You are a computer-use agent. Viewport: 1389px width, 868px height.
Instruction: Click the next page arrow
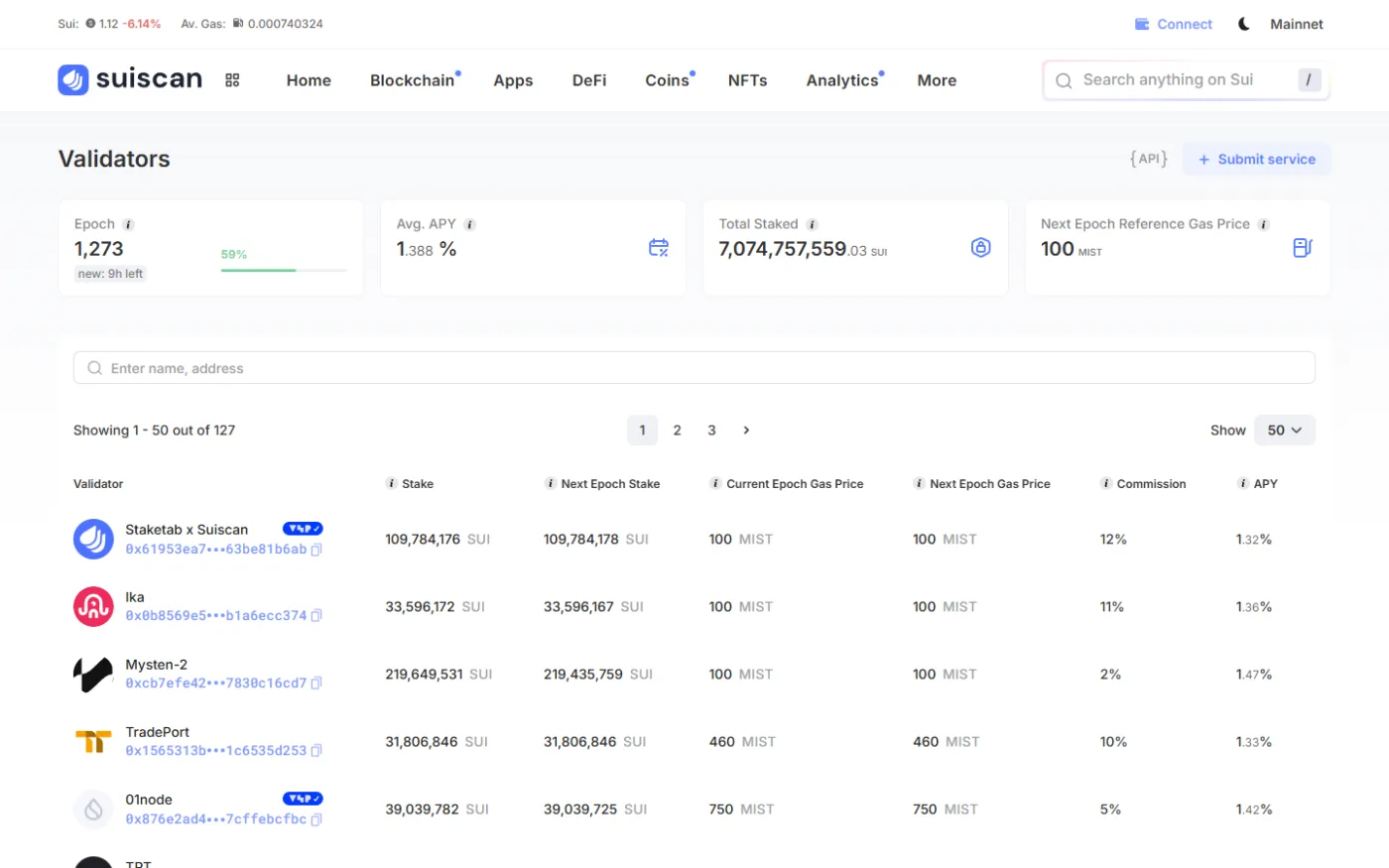[x=746, y=431]
